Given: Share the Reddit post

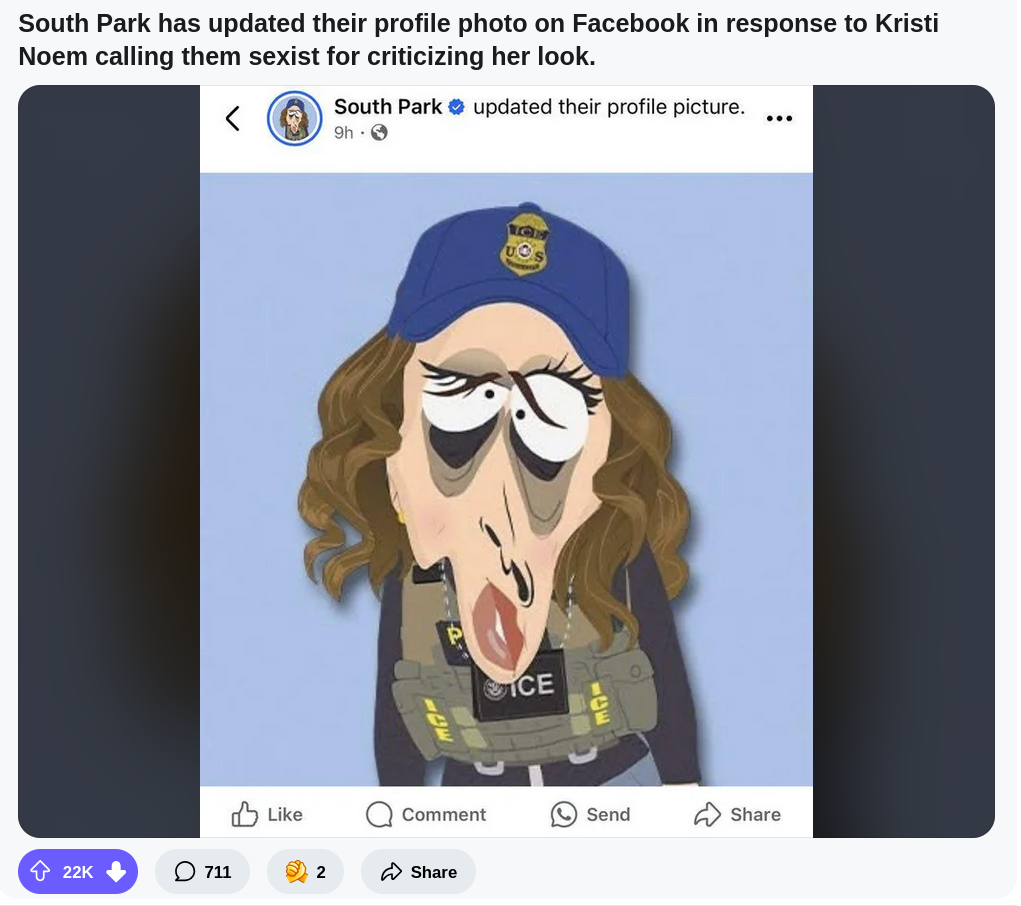Looking at the screenshot, I should 419,871.
